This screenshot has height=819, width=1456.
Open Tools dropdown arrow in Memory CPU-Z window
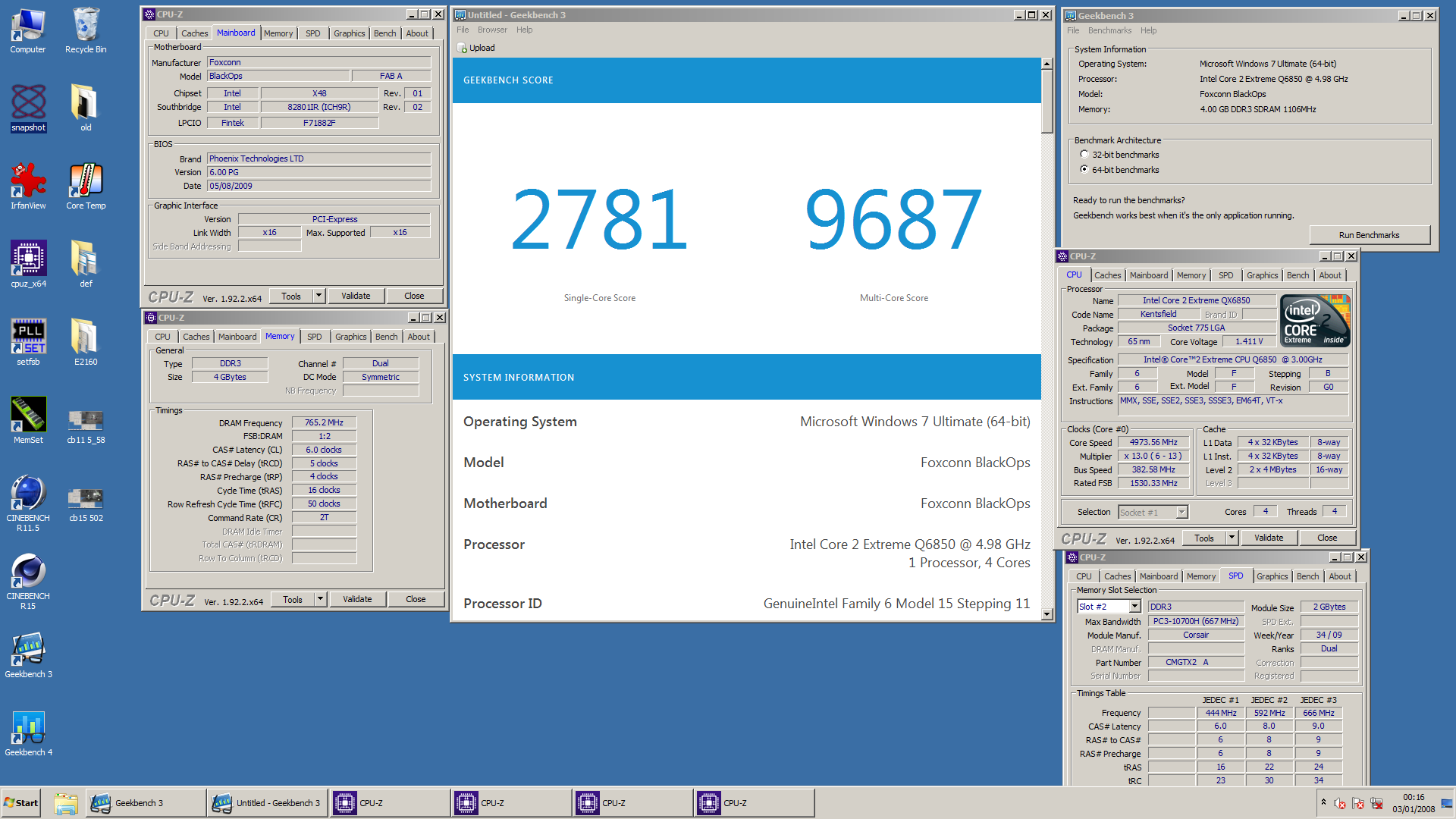tap(321, 599)
